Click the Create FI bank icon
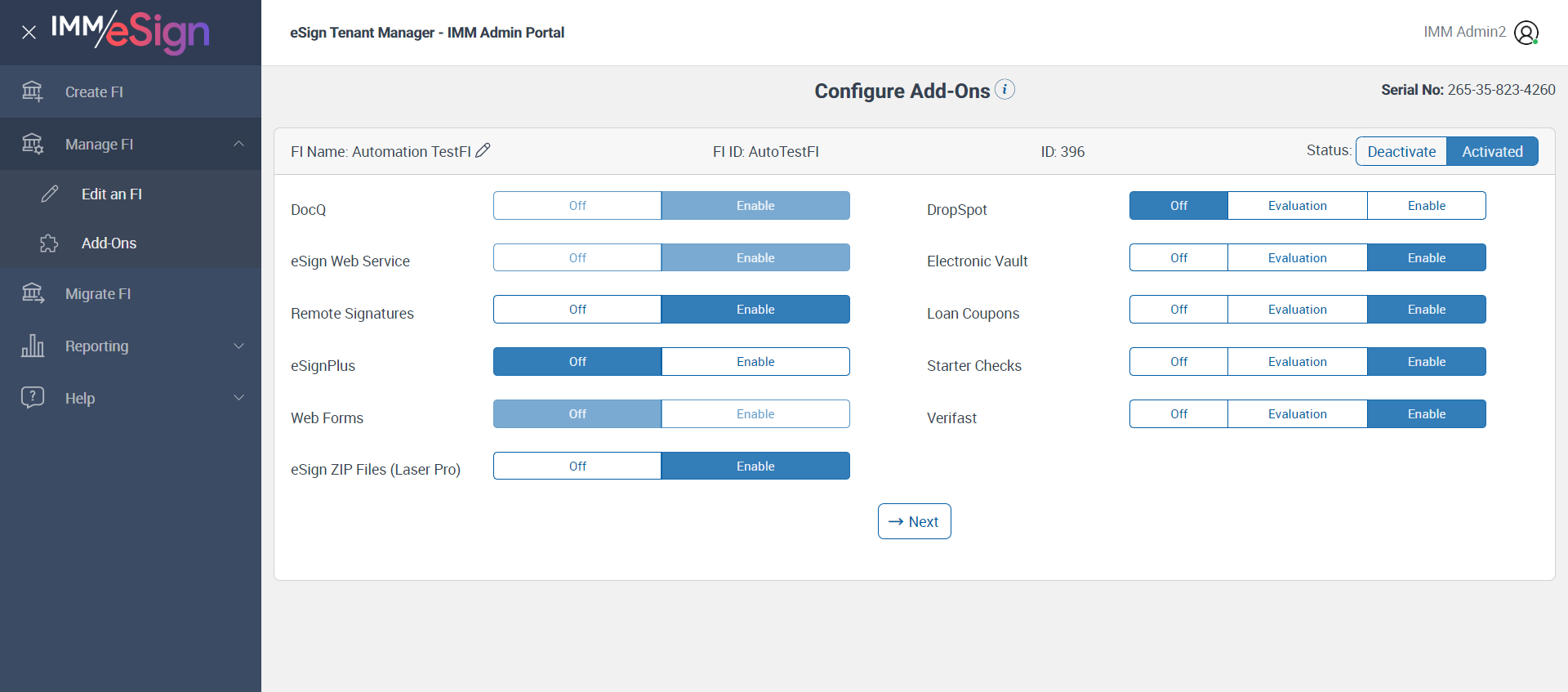Viewport: 1568px width, 692px height. coord(33,92)
